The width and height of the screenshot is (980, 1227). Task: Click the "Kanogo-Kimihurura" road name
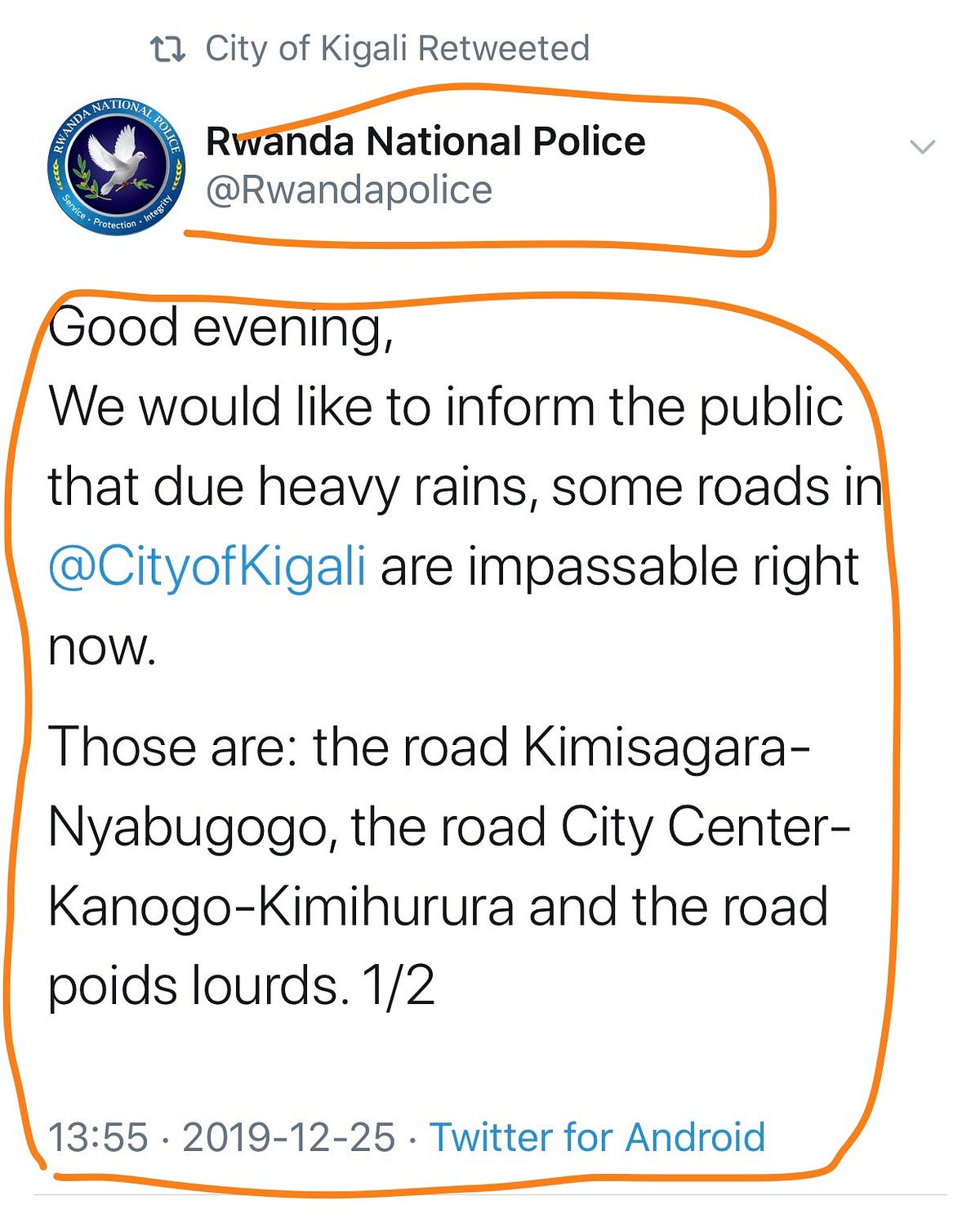[x=281, y=908]
